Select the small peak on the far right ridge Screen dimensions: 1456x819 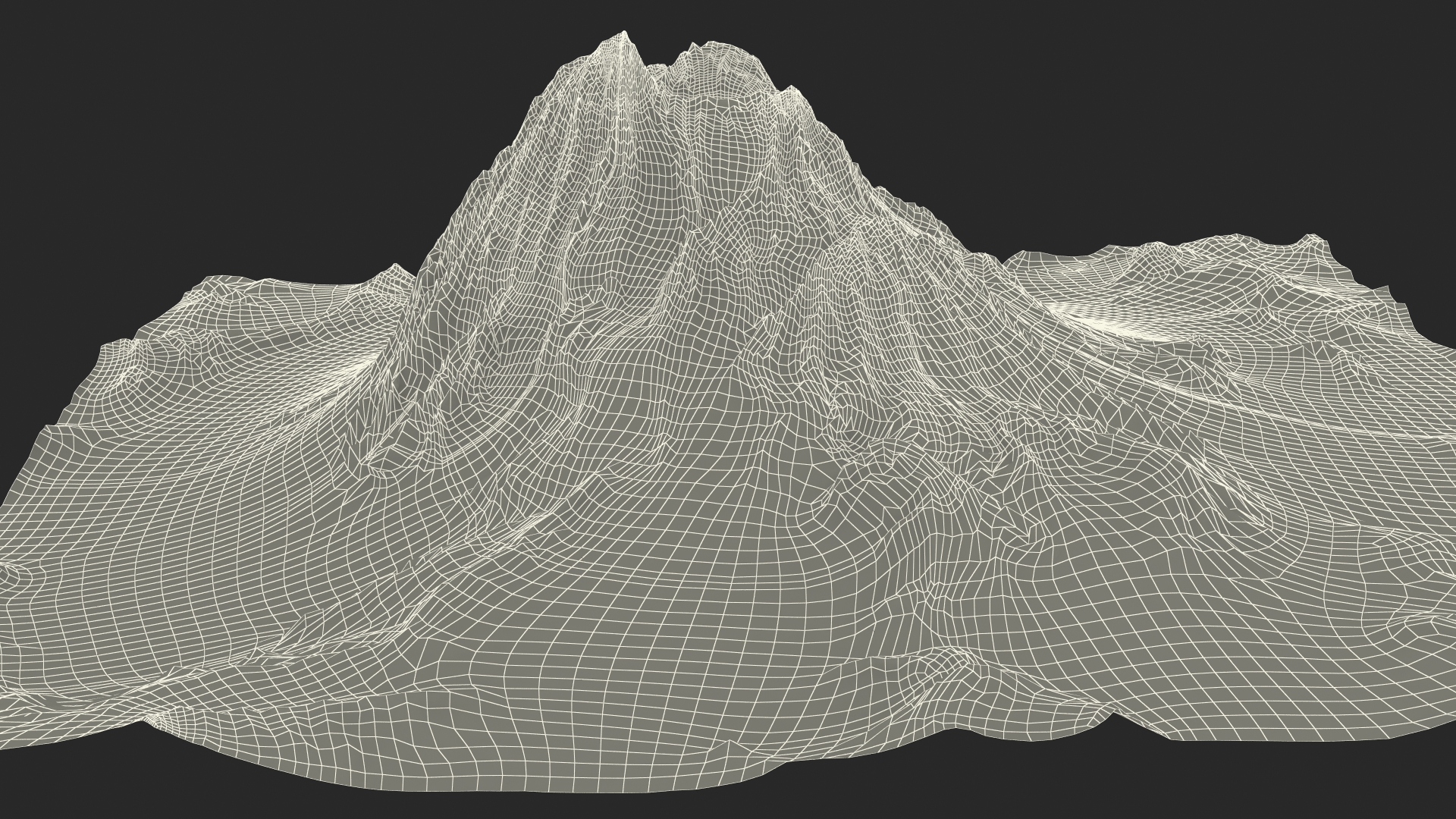(1311, 240)
